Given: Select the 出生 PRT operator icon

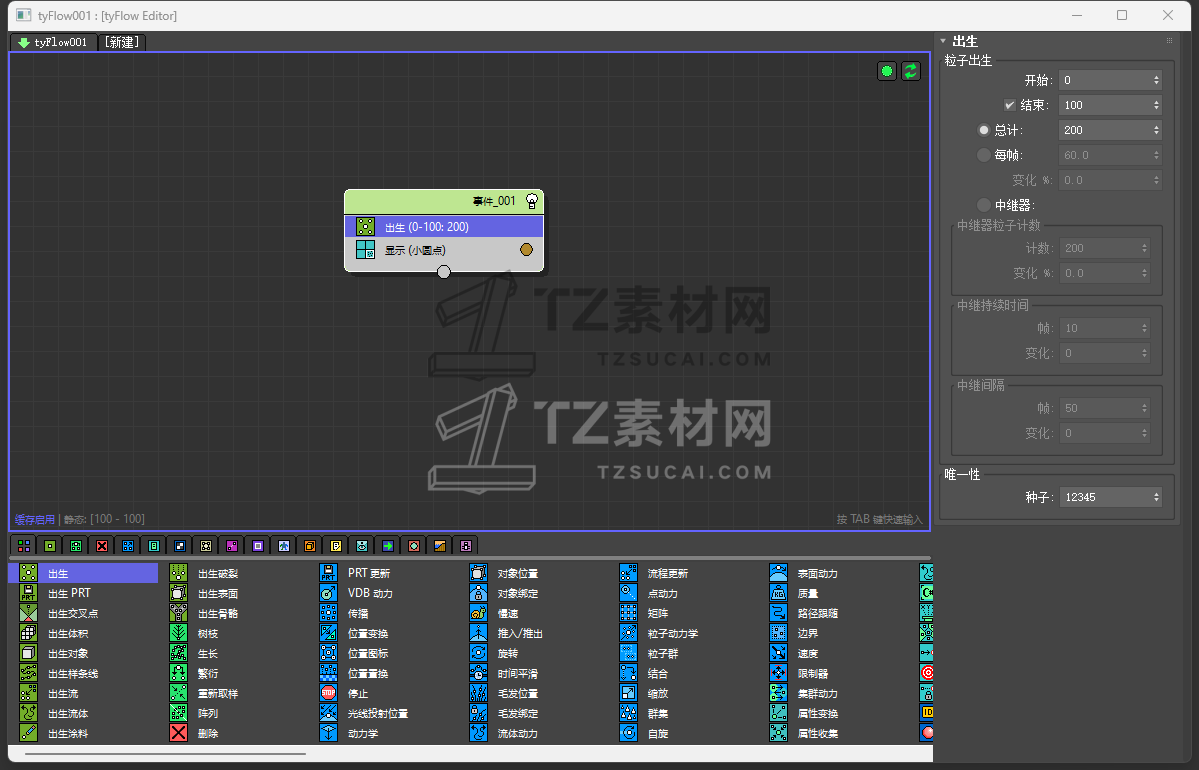Looking at the screenshot, I should [x=29, y=593].
